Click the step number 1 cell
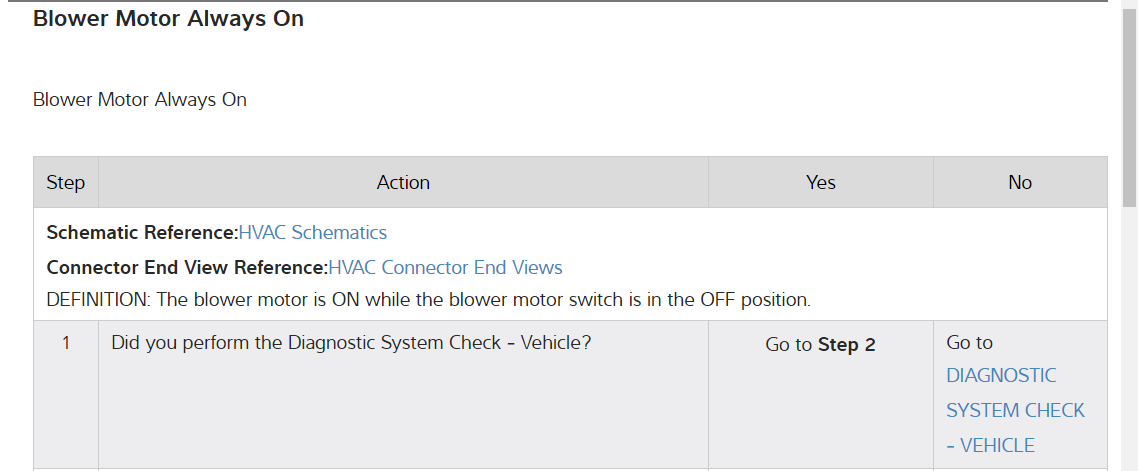Image resolution: width=1140 pixels, height=471 pixels. coord(66,343)
